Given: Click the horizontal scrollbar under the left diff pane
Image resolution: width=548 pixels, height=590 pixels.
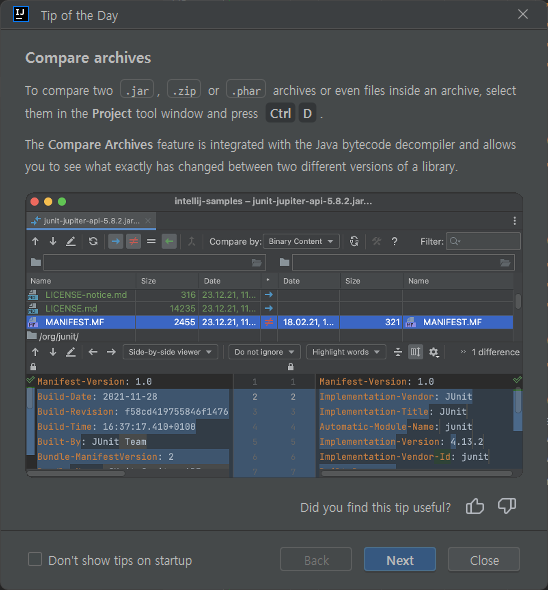Looking at the screenshot, I should [75, 473].
